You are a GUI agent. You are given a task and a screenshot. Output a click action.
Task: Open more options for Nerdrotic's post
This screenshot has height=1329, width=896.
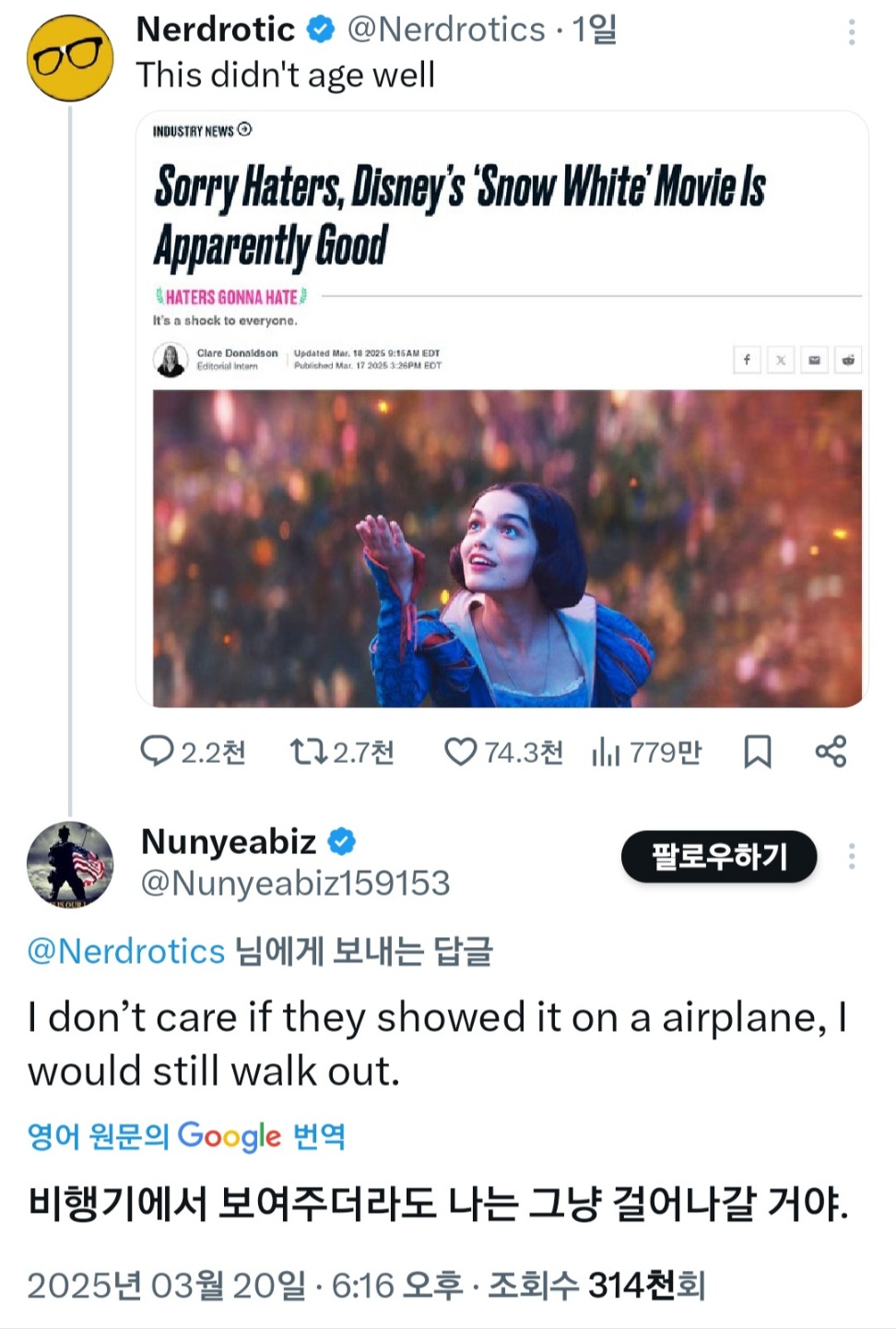[851, 33]
